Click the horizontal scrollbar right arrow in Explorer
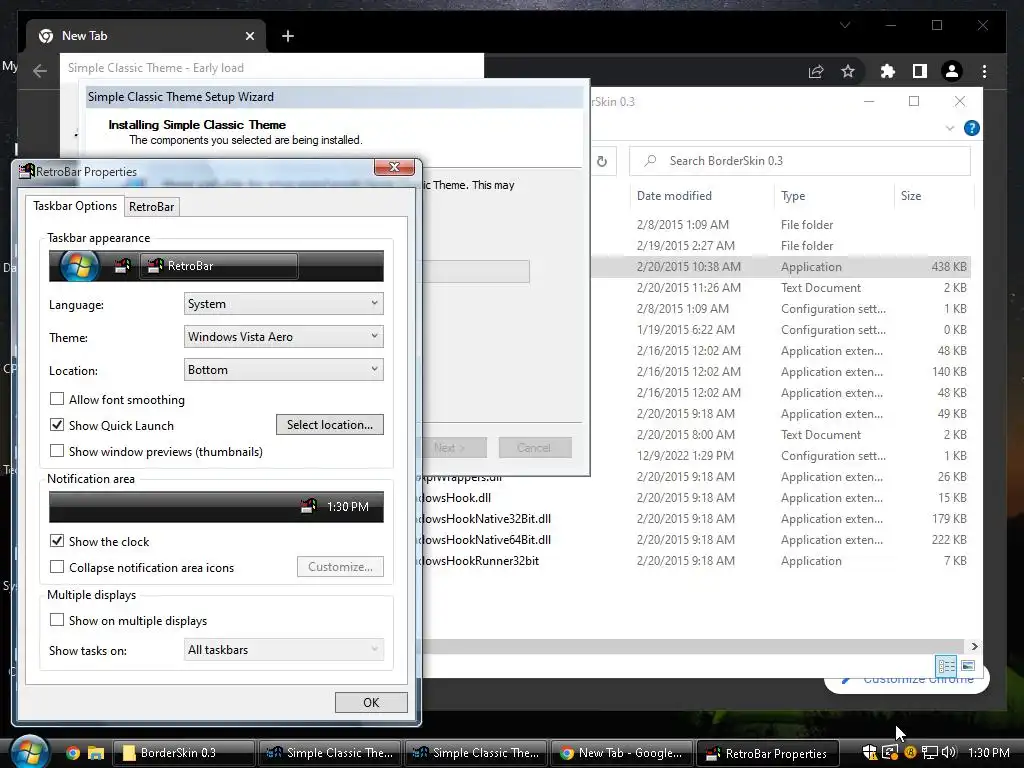The height and width of the screenshot is (768, 1024). 974,647
